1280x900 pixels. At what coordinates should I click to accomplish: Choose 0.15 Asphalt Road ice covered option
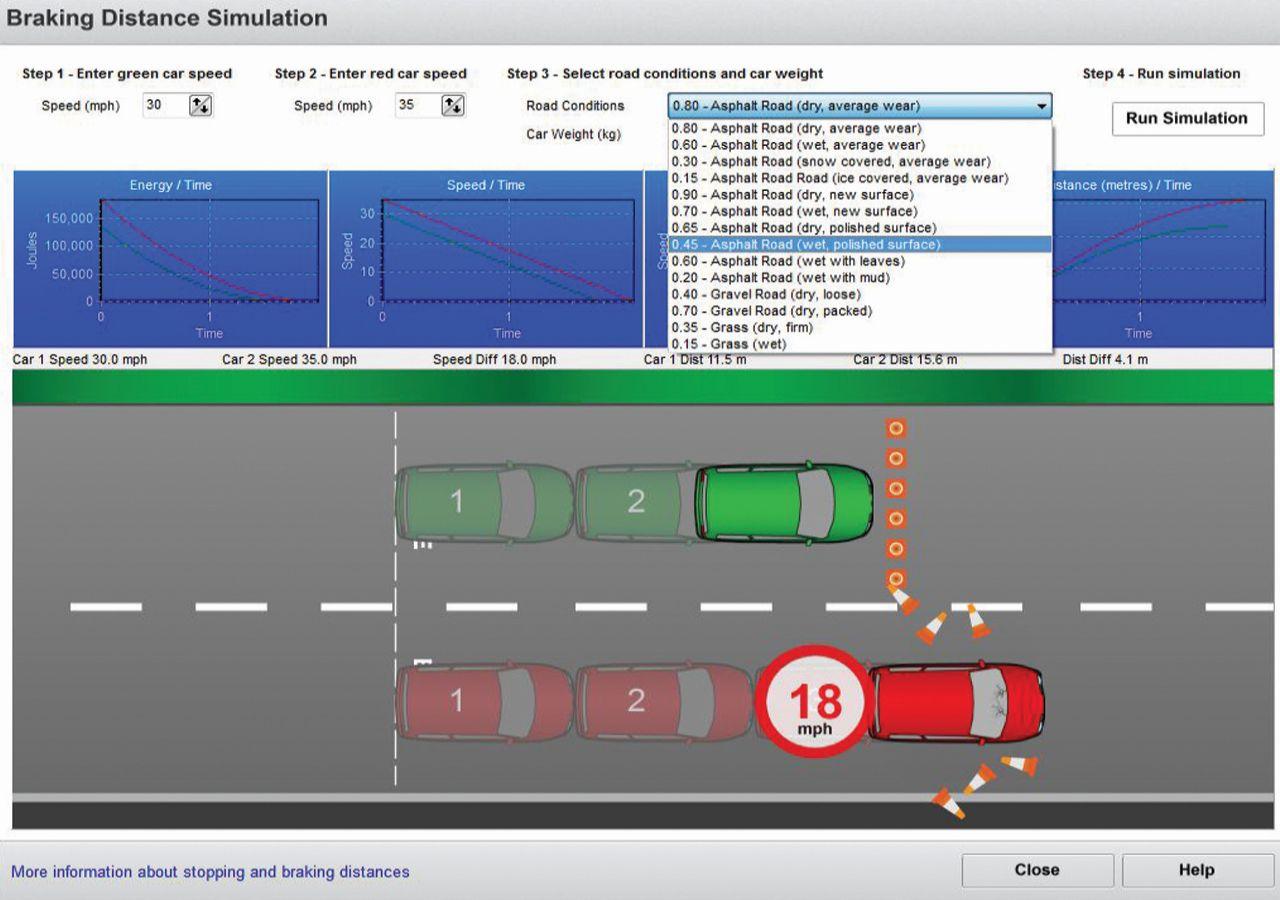[x=860, y=178]
